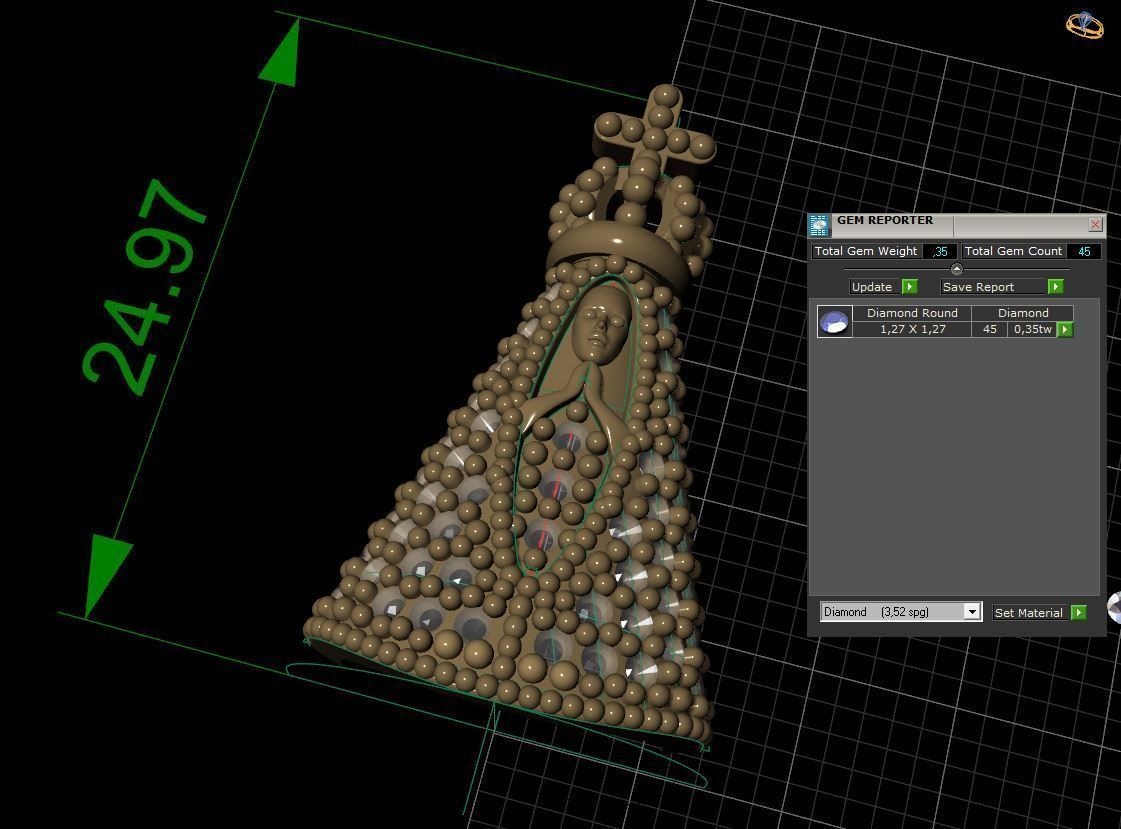
Task: Click the Total Gem Count label
Action: pyautogui.click(x=1013, y=252)
